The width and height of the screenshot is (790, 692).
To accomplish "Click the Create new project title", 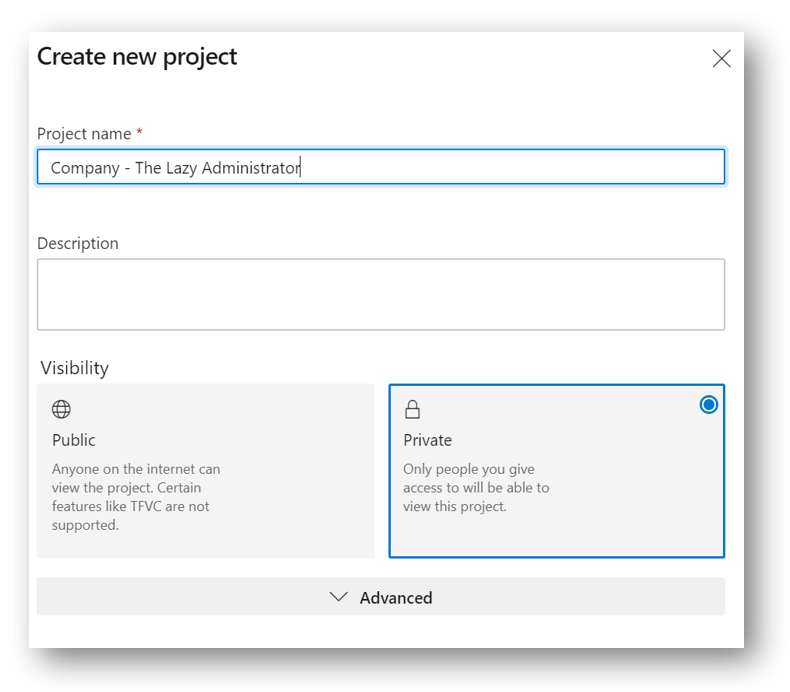I will [137, 56].
